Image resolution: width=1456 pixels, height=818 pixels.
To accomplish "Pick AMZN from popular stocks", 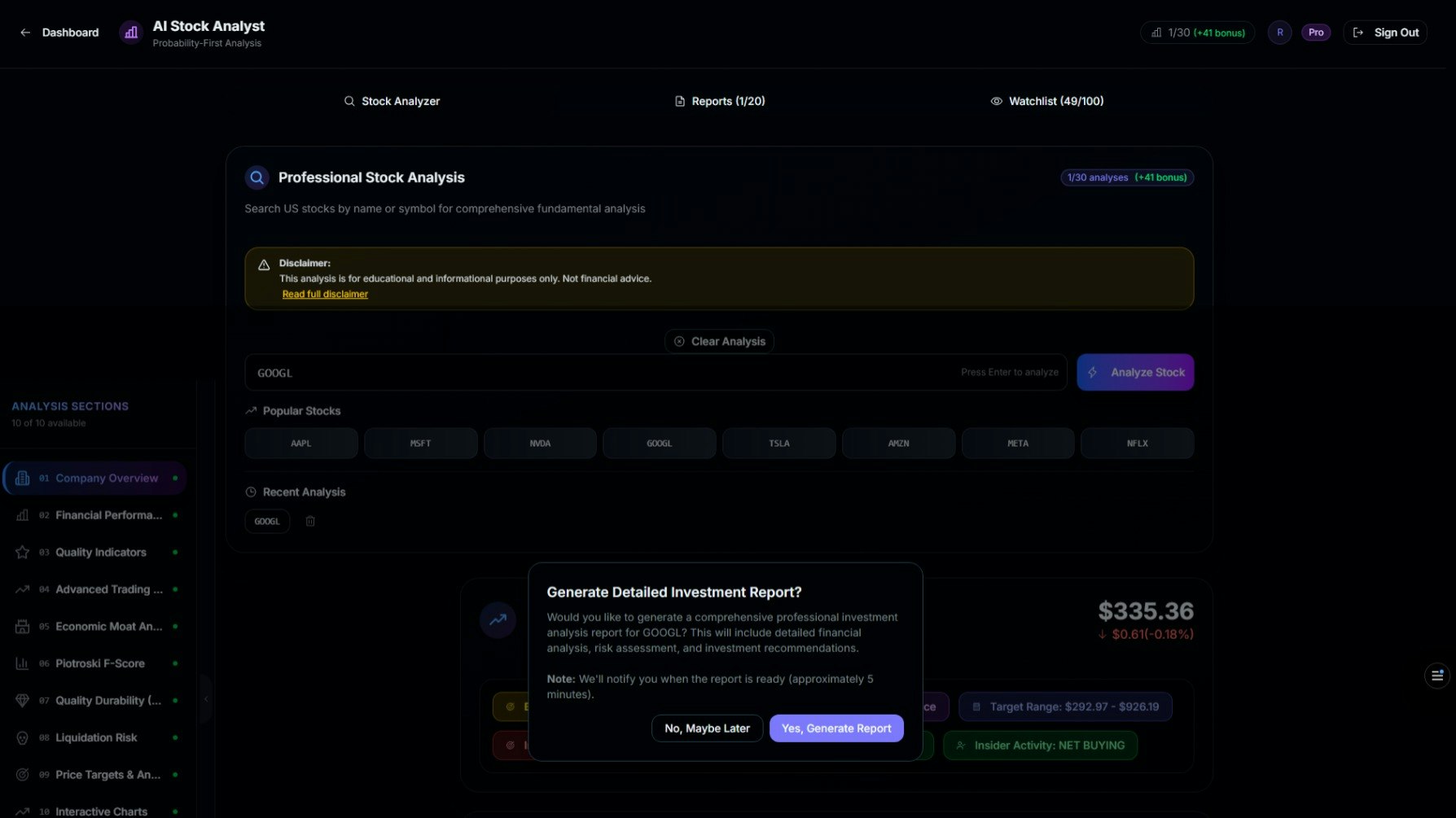I will (x=898, y=444).
